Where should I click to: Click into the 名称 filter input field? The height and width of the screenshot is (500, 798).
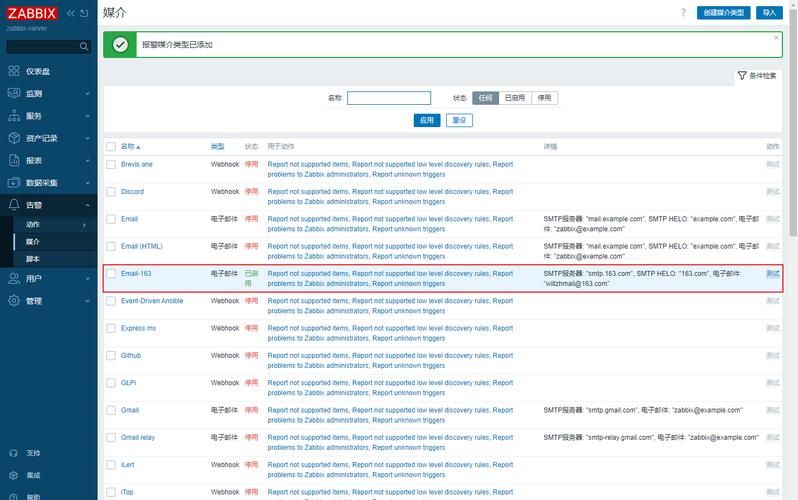pos(389,98)
